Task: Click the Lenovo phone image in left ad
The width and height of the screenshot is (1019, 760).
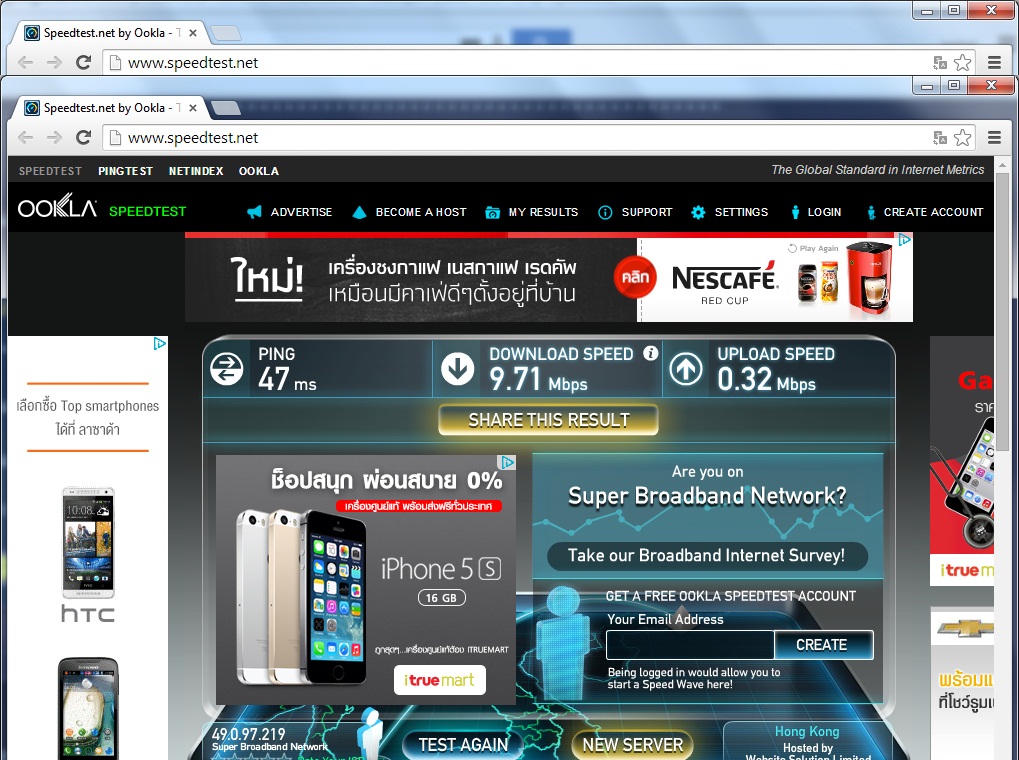Action: [x=88, y=709]
